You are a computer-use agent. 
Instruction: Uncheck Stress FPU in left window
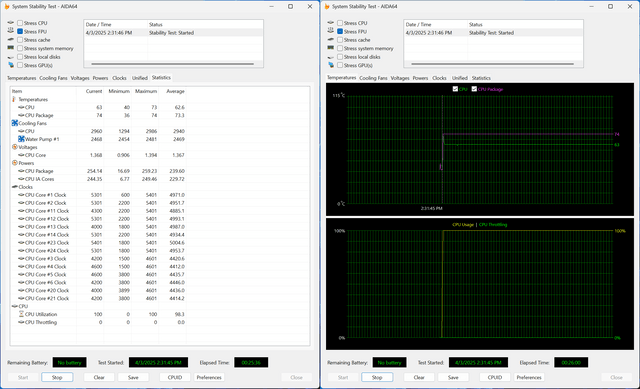pos(20,31)
